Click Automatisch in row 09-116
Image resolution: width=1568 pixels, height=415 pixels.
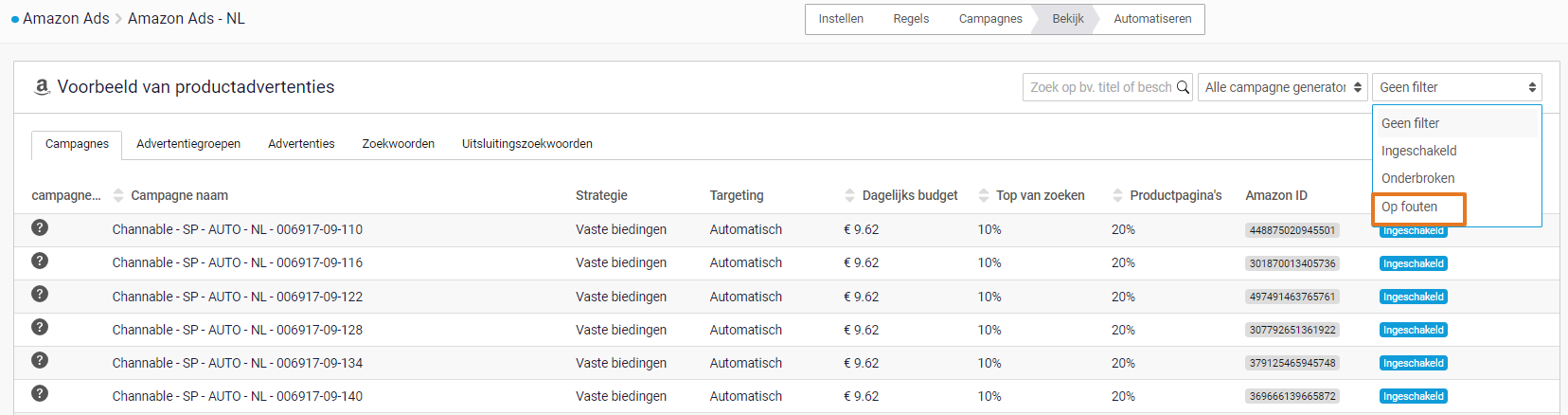(746, 262)
